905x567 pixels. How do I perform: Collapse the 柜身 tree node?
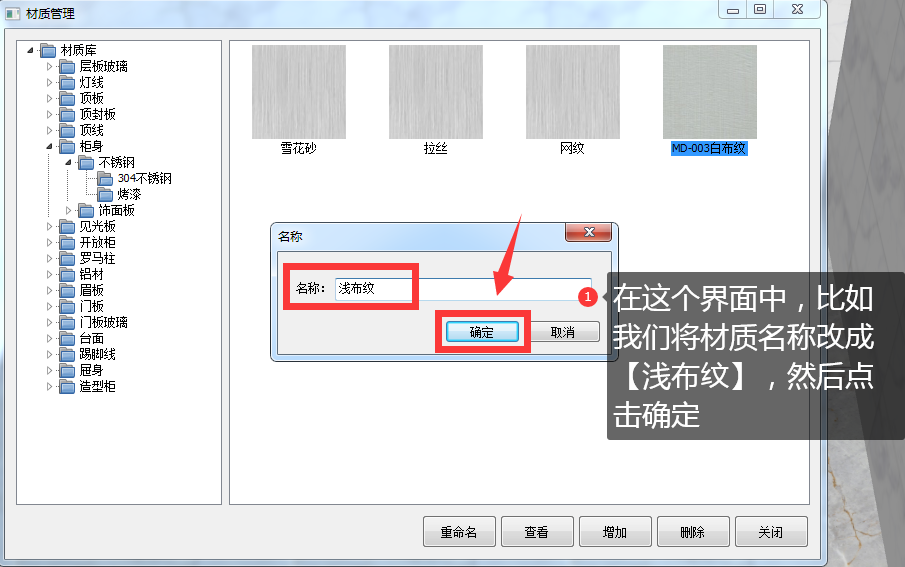coord(50,147)
